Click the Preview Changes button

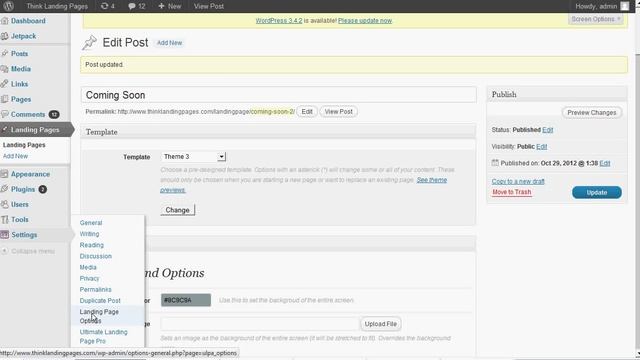pos(592,113)
